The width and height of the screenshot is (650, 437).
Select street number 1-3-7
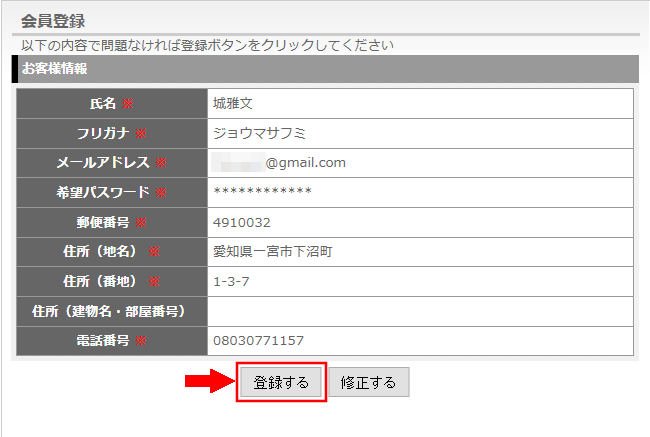pyautogui.click(x=231, y=282)
